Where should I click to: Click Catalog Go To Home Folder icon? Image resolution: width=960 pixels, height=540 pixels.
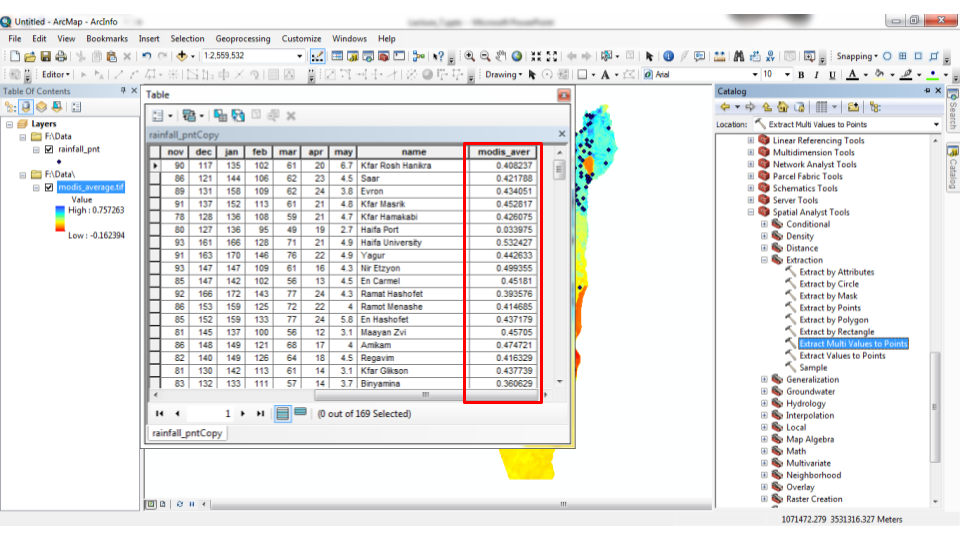782,107
